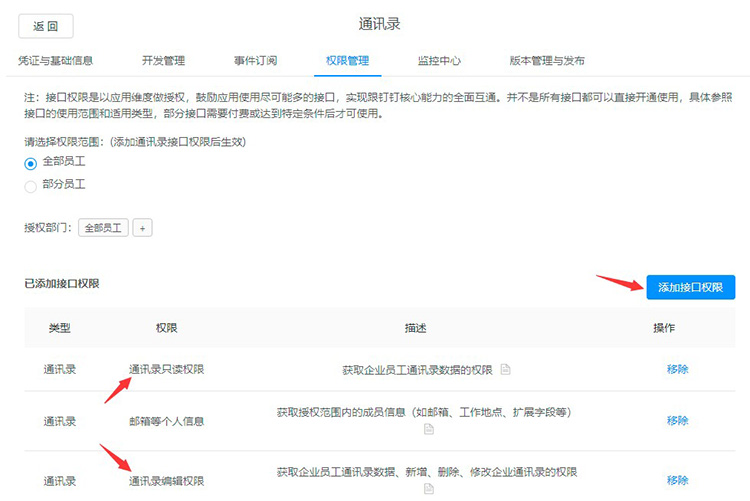Click the 描述 column header

(415, 328)
